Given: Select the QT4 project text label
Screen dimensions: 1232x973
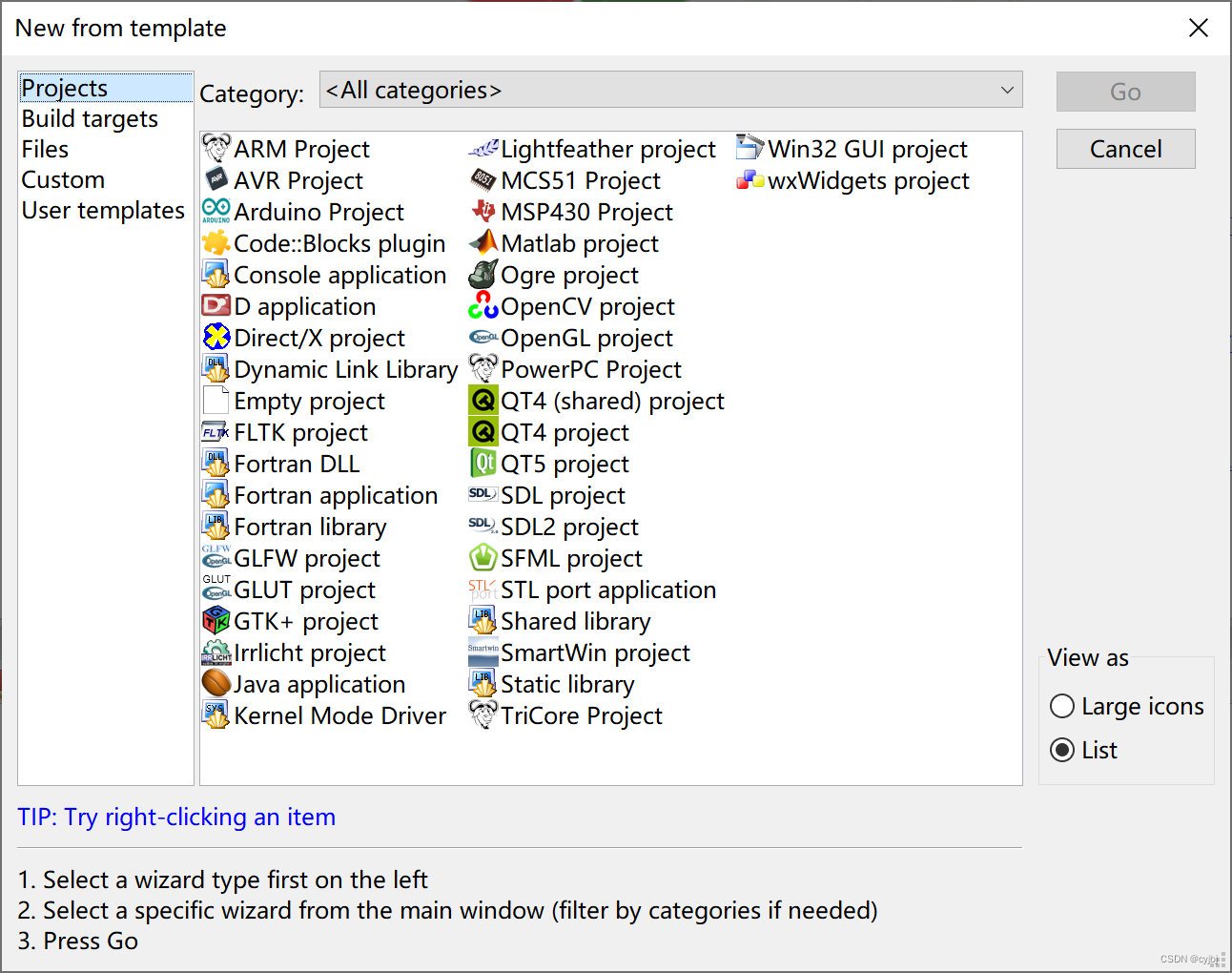Looking at the screenshot, I should pos(565,432).
